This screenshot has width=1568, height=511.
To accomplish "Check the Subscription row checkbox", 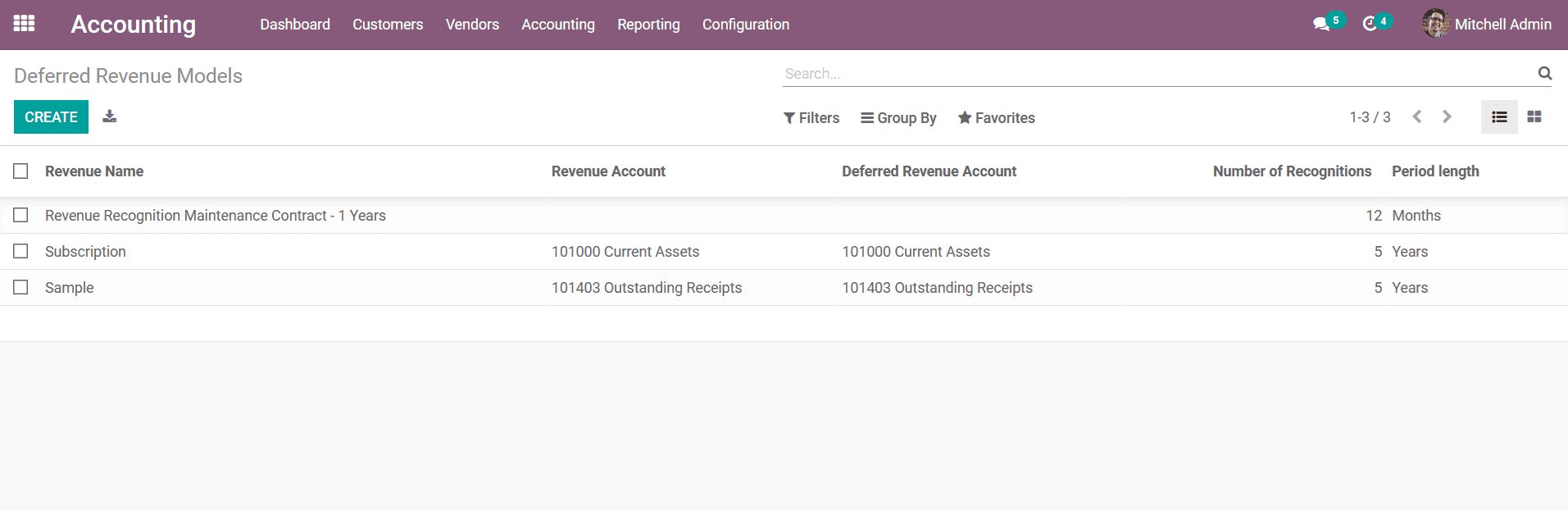I will pyautogui.click(x=20, y=251).
